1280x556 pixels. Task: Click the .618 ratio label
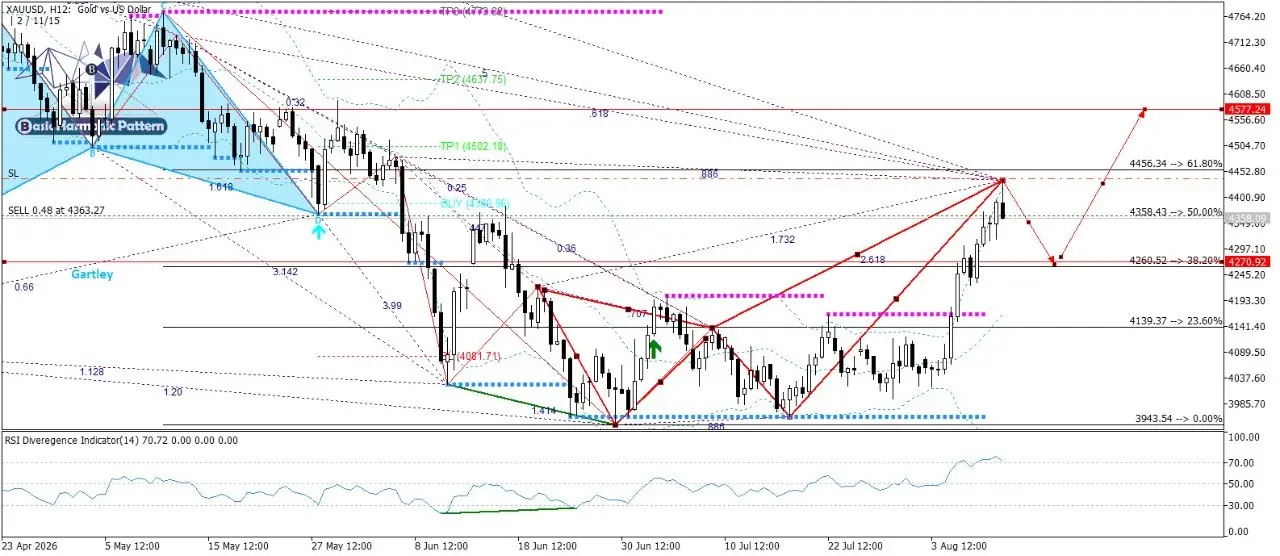coord(599,115)
